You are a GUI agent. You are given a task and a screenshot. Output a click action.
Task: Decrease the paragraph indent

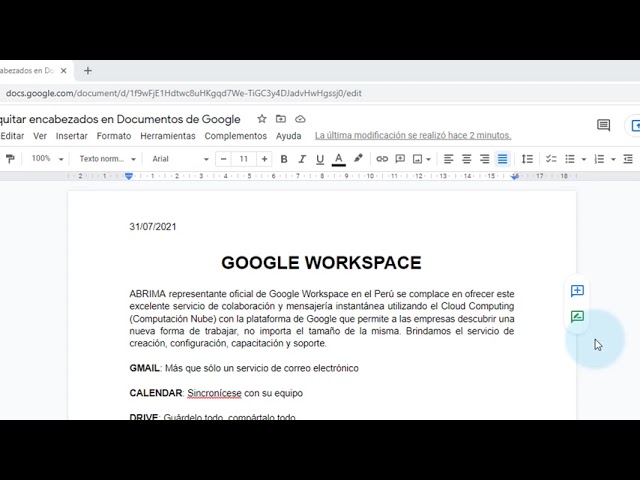coord(628,159)
